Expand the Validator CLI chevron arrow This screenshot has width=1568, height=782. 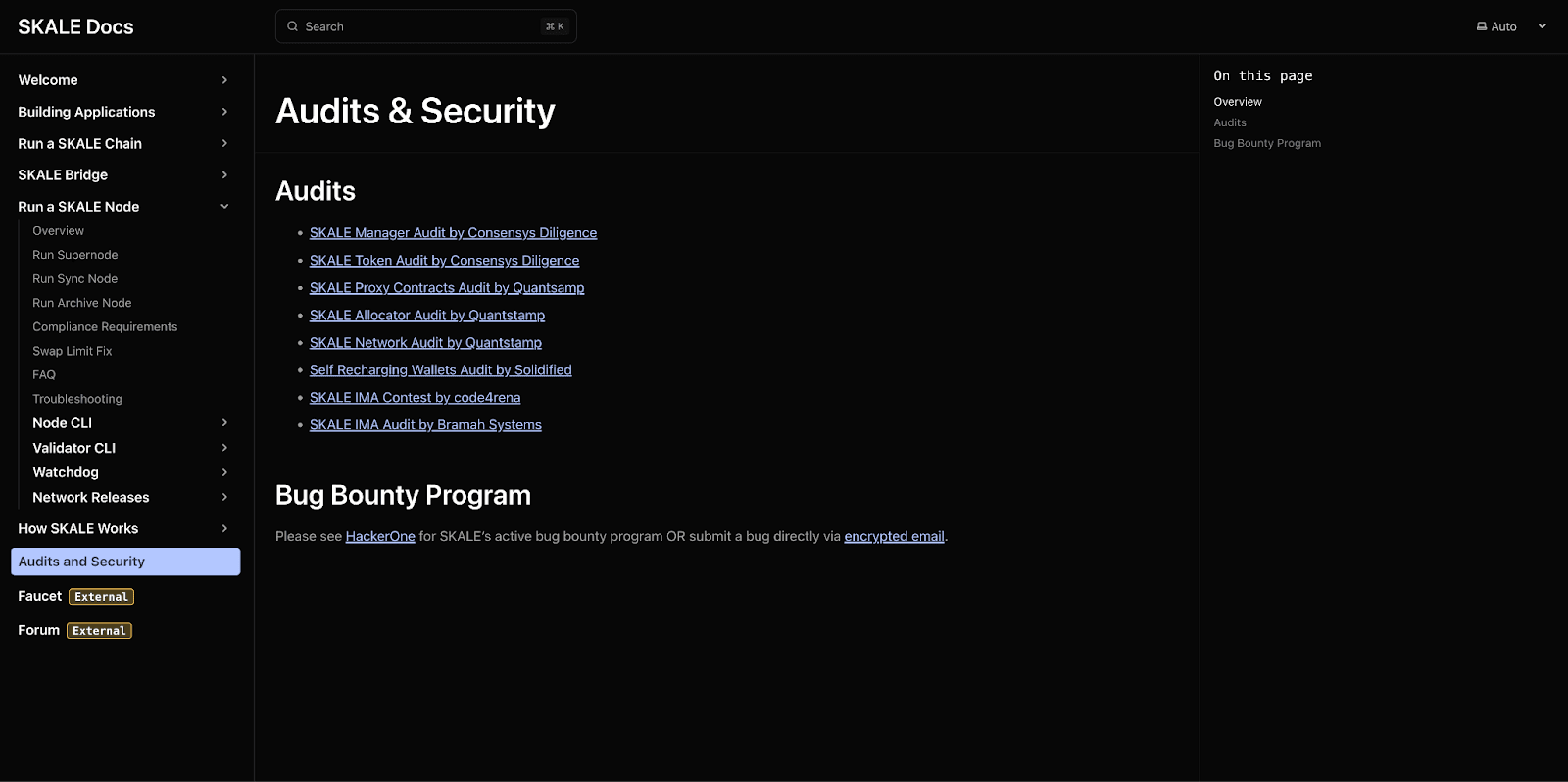tap(224, 448)
